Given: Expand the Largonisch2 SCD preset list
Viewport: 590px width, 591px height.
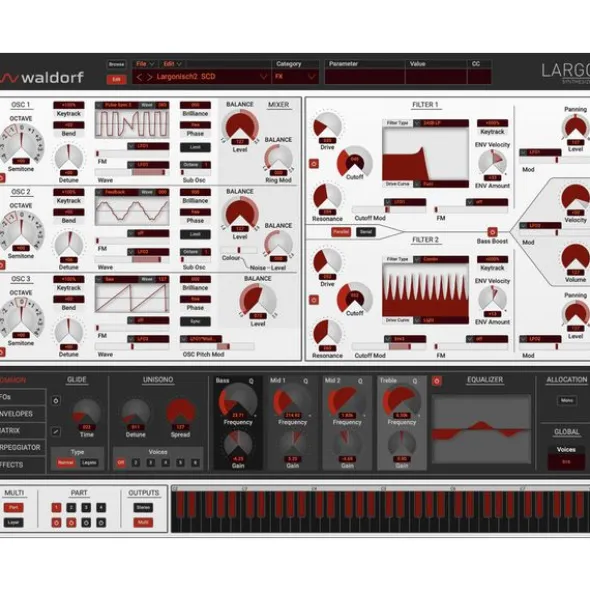Looking at the screenshot, I should 263,77.
